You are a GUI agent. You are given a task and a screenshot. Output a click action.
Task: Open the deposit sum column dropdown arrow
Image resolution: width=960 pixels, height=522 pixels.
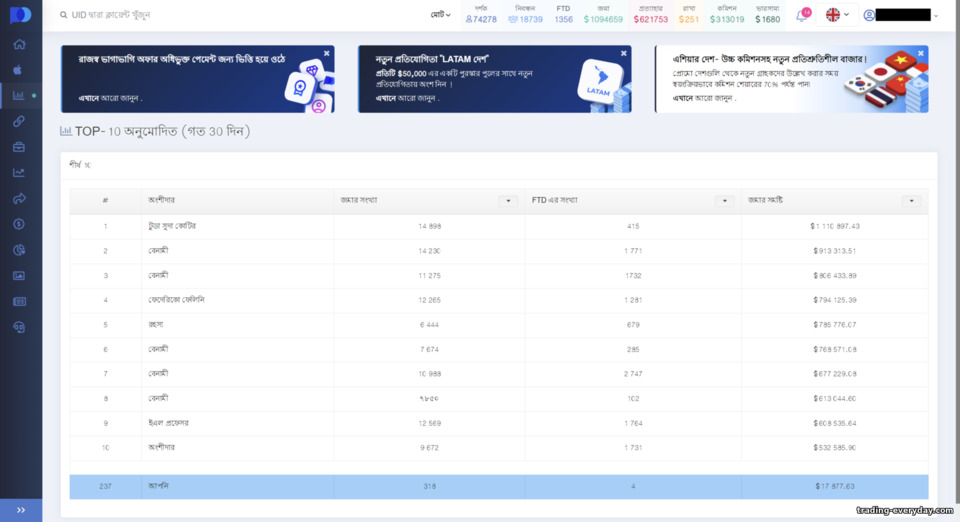click(911, 201)
